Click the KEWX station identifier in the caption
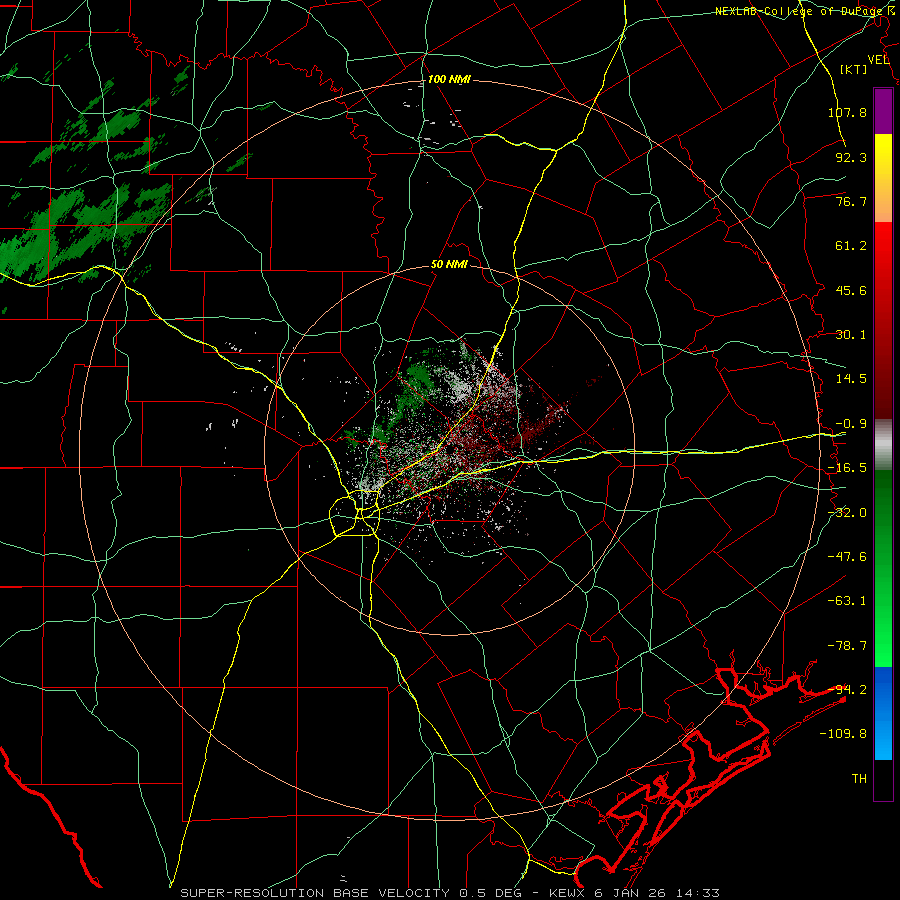The width and height of the screenshot is (900, 900). [568, 893]
